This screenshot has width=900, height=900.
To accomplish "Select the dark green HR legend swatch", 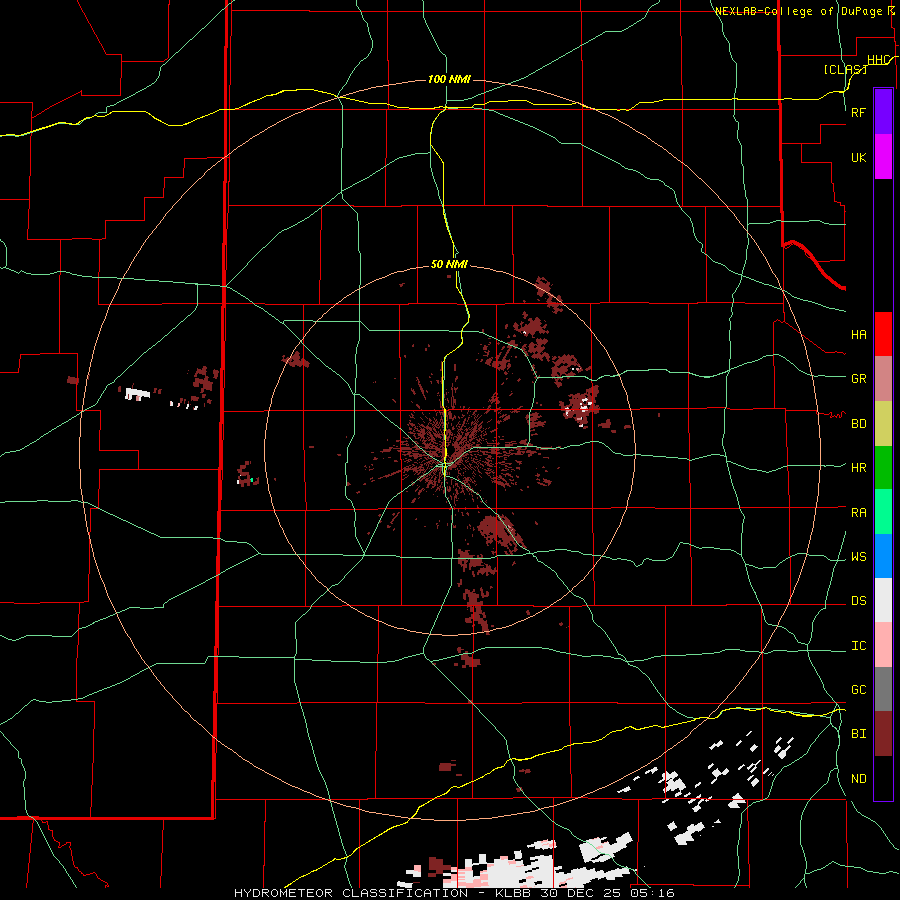I will coord(883,468).
